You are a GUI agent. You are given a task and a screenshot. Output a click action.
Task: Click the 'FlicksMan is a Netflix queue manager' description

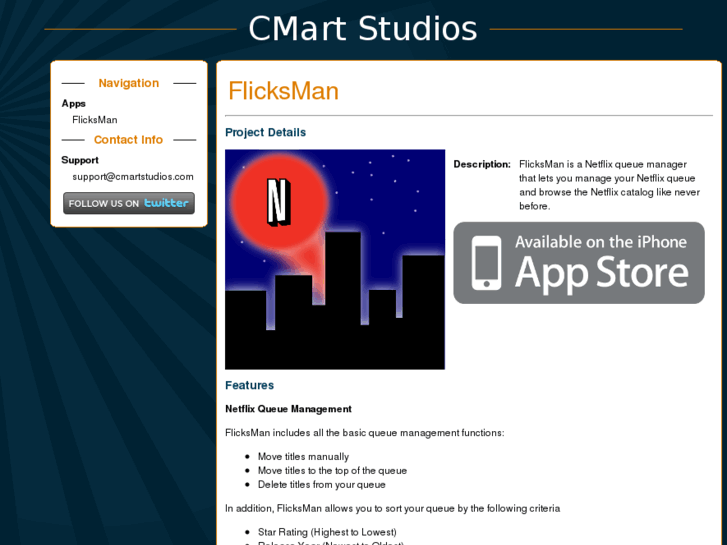click(609, 185)
